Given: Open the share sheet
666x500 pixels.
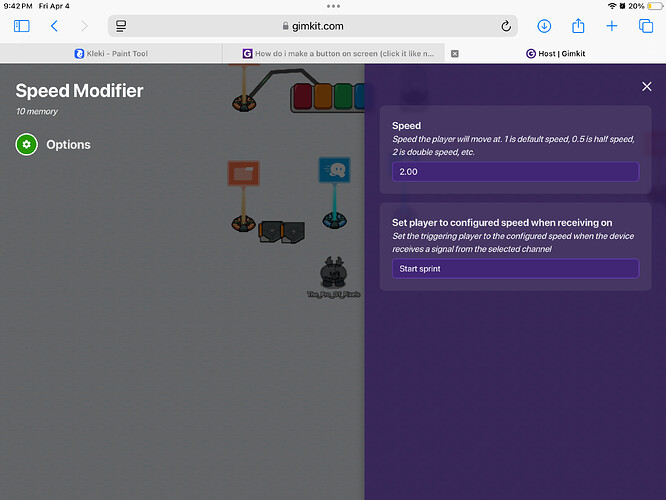Looking at the screenshot, I should [578, 26].
